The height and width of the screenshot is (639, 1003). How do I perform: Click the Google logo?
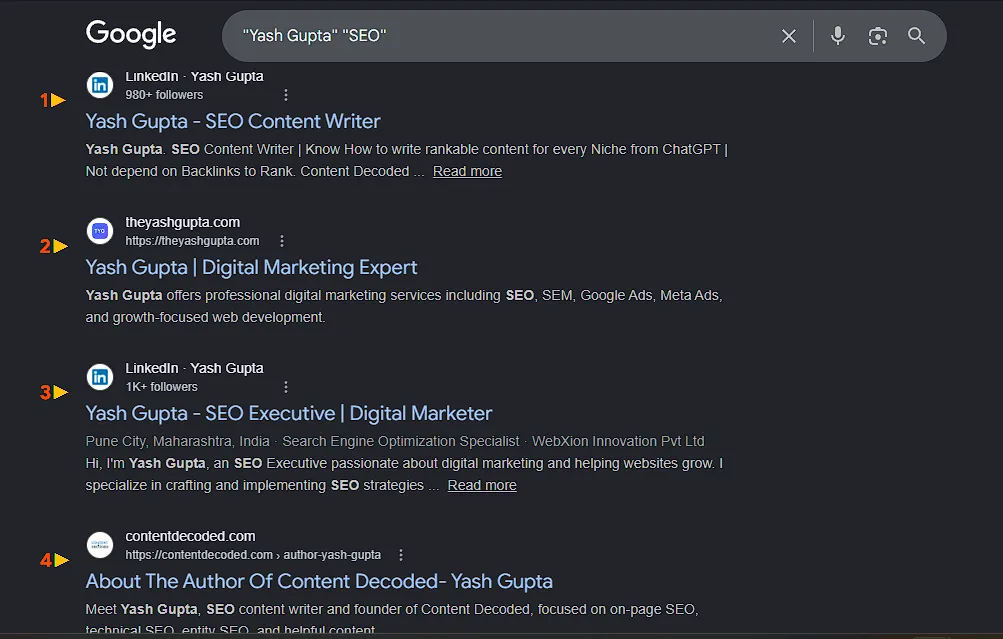pos(131,34)
